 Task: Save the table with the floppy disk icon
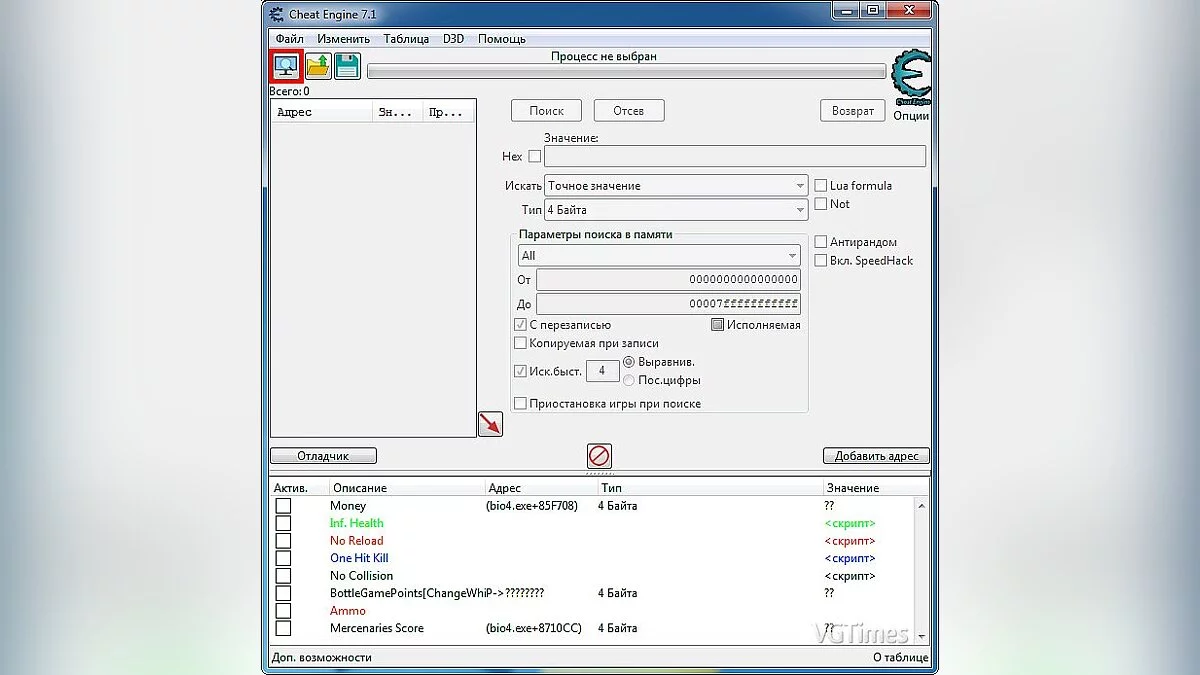coord(347,66)
